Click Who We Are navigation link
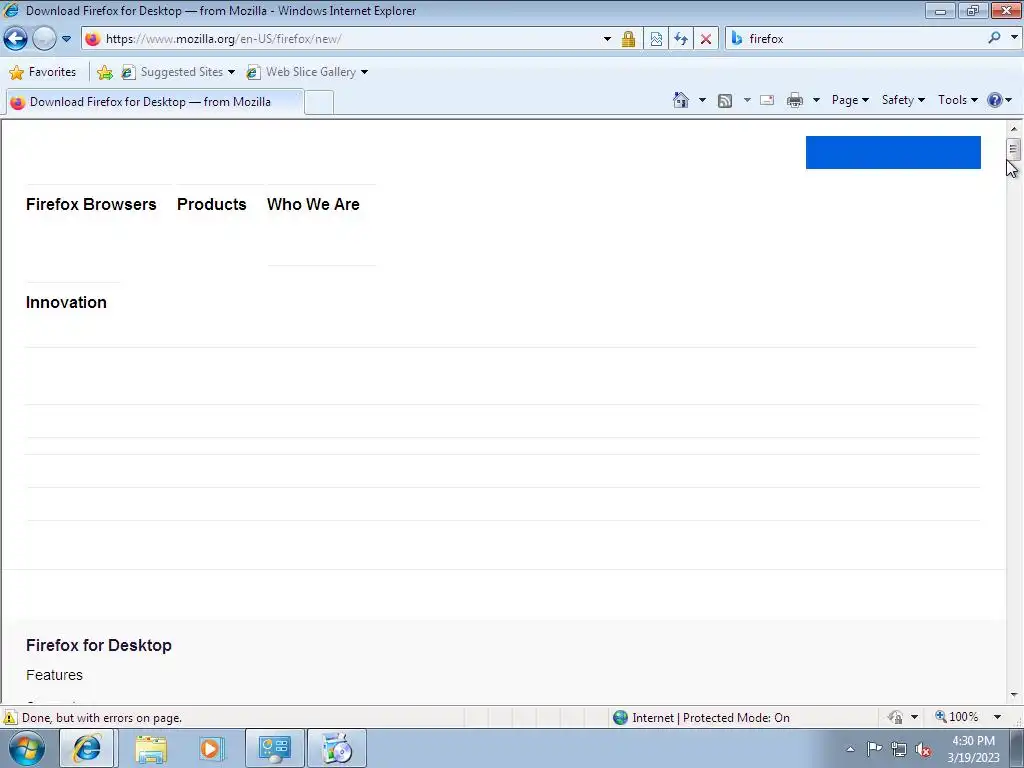The width and height of the screenshot is (1024, 768). click(313, 204)
